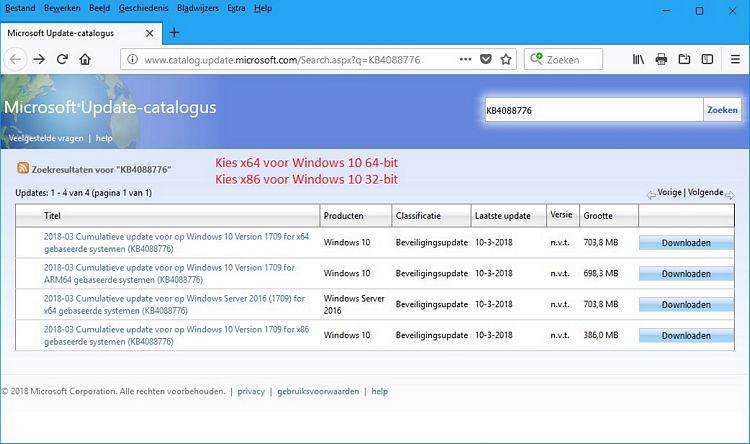Screen dimensions: 750x444
Task: Print the page using printer icon
Action: pos(661,59)
